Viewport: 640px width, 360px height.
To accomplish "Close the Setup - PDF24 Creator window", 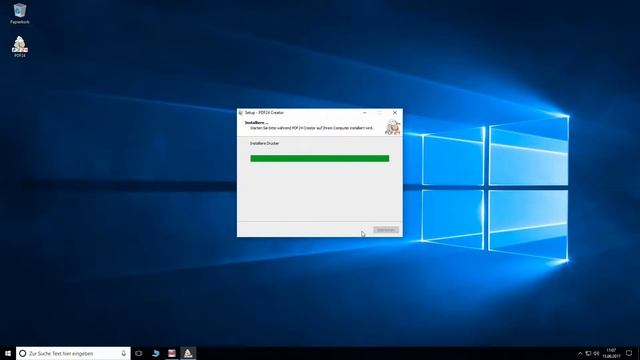I will pyautogui.click(x=395, y=113).
